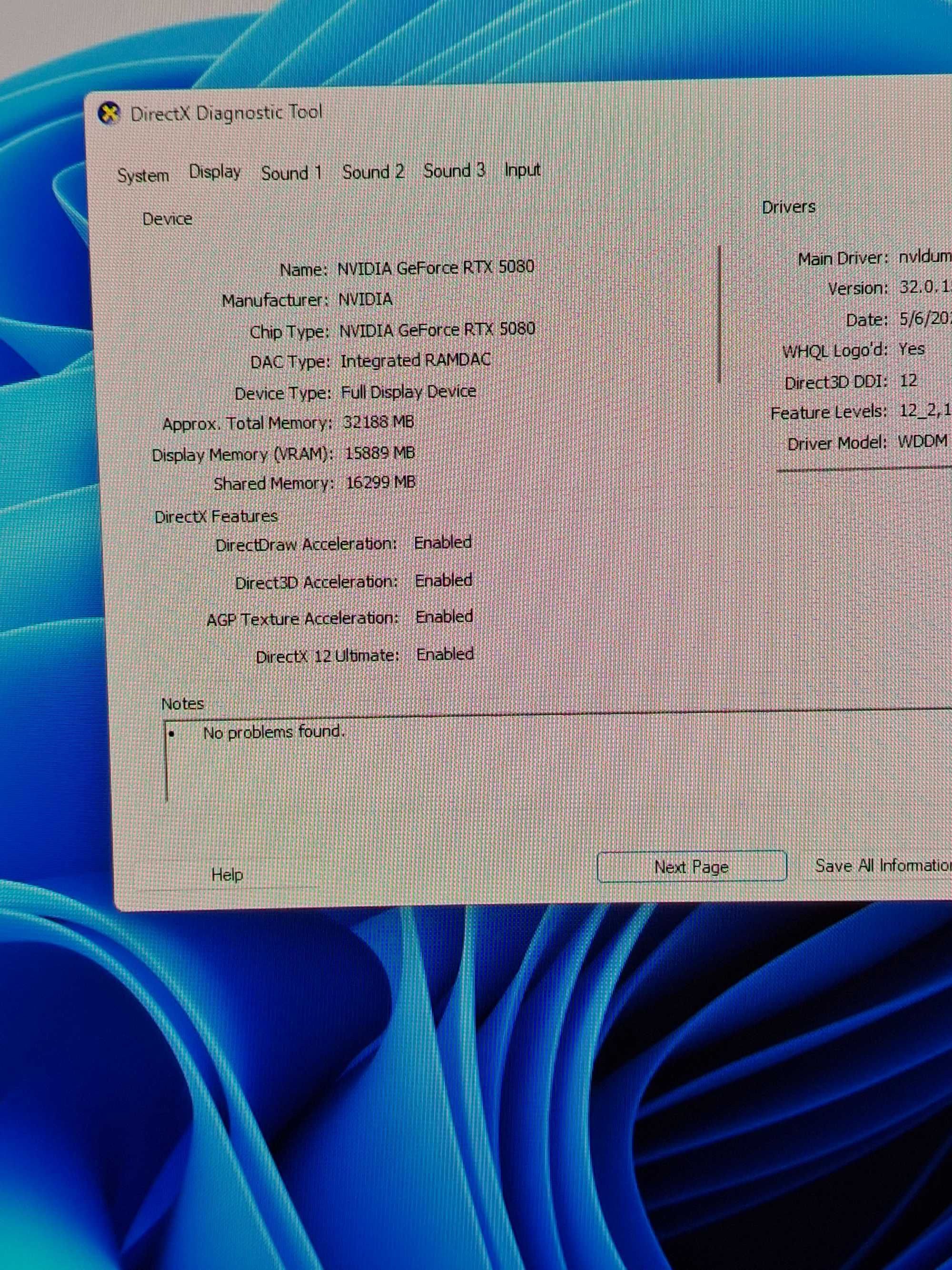Click the Drivers group label

pos(788,207)
